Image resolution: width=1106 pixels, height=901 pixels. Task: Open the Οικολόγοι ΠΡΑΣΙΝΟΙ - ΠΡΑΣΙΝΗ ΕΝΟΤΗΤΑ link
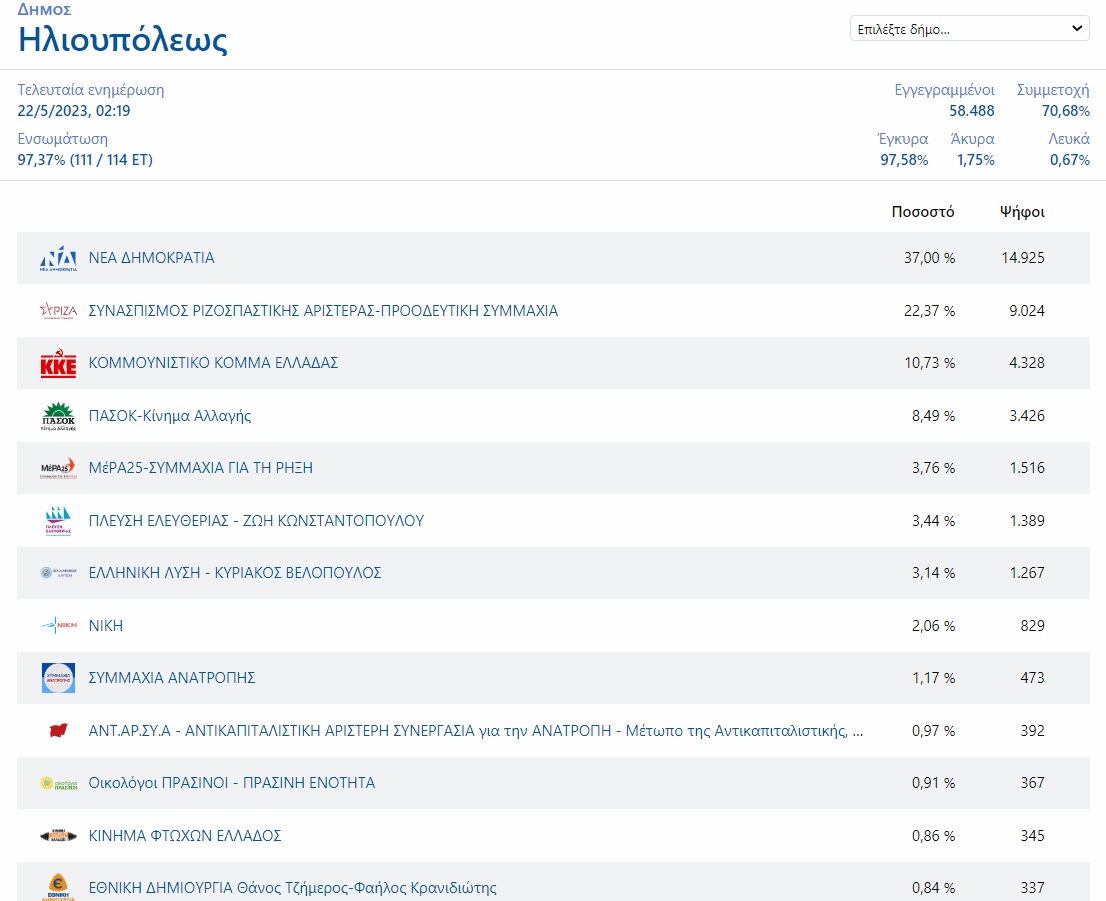click(x=232, y=783)
